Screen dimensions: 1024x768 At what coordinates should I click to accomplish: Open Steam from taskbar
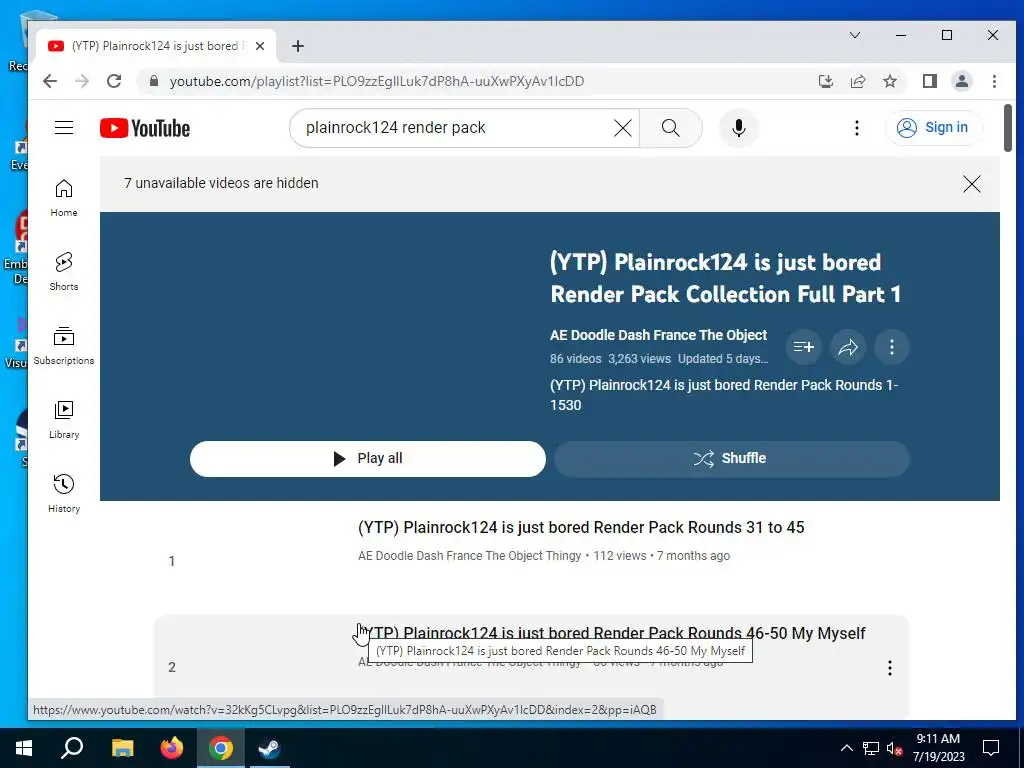[x=269, y=748]
